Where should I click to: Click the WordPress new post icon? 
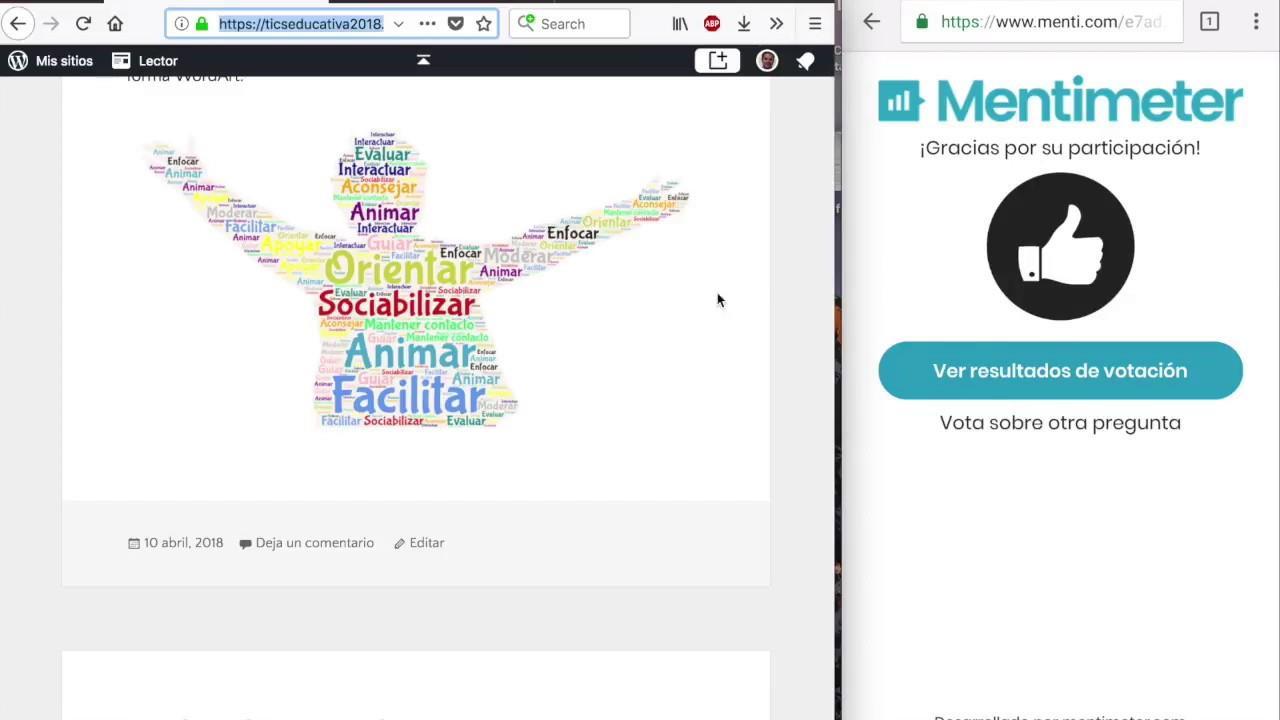coord(718,61)
